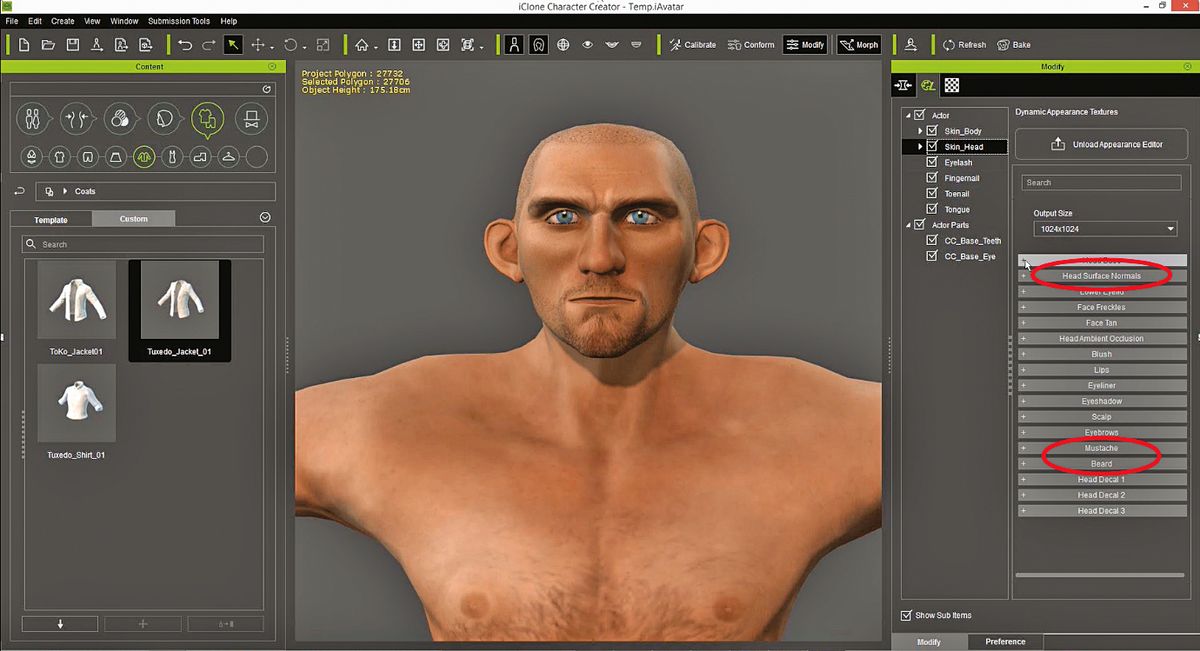
Task: Open the Submission Tools menu
Action: click(x=178, y=20)
